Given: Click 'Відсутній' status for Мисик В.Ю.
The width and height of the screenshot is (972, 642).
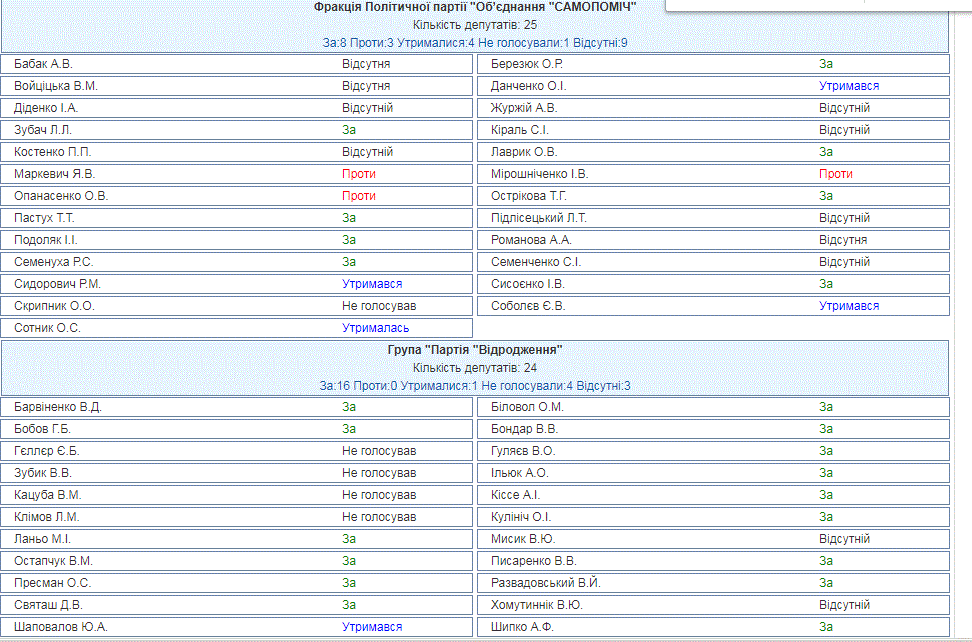Looking at the screenshot, I should (844, 539).
